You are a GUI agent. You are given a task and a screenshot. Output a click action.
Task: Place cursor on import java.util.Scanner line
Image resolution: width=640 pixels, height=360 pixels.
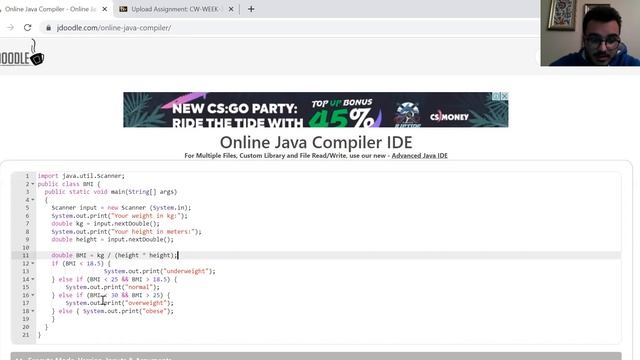pyautogui.click(x=81, y=176)
